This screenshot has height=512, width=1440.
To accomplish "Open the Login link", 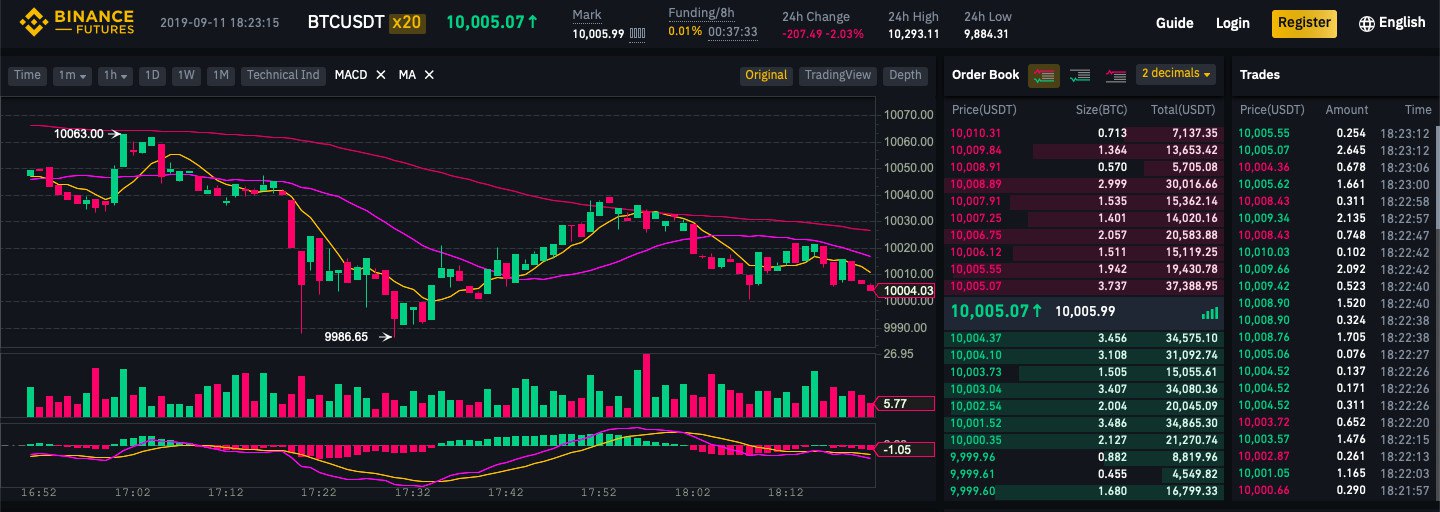I will (1233, 23).
